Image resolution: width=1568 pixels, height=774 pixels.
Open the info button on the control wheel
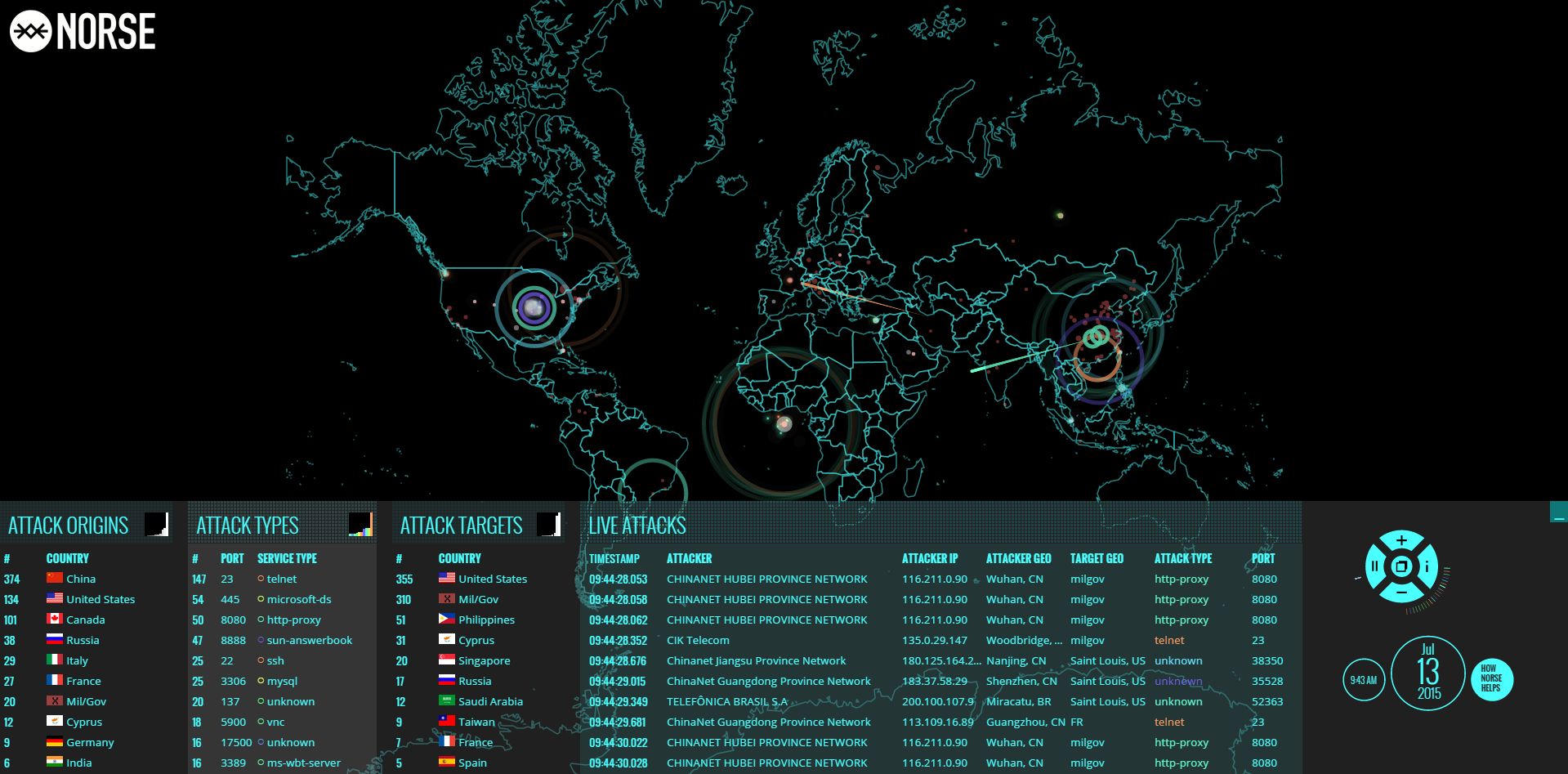point(1427,566)
